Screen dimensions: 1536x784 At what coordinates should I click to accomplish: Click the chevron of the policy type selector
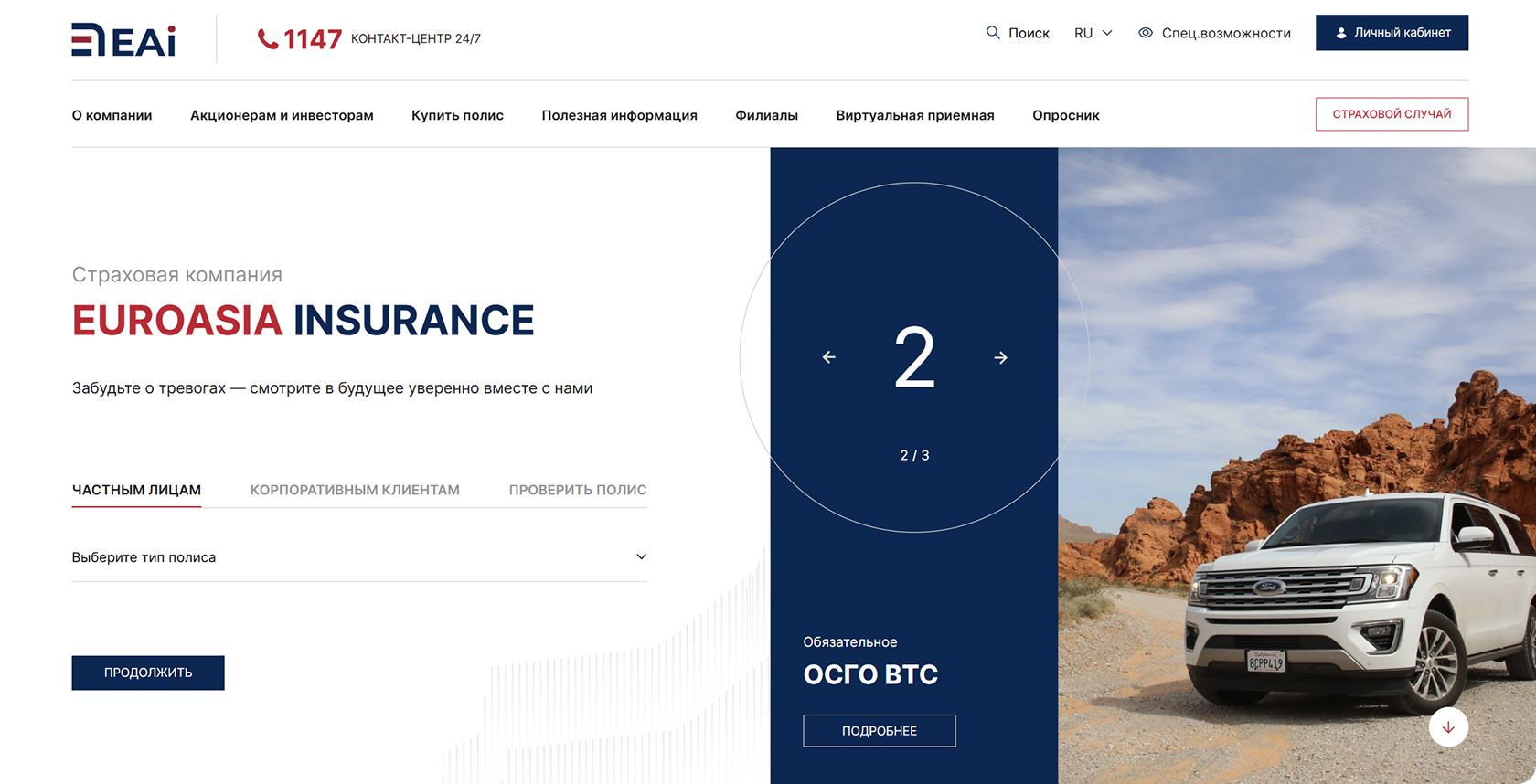pos(641,556)
